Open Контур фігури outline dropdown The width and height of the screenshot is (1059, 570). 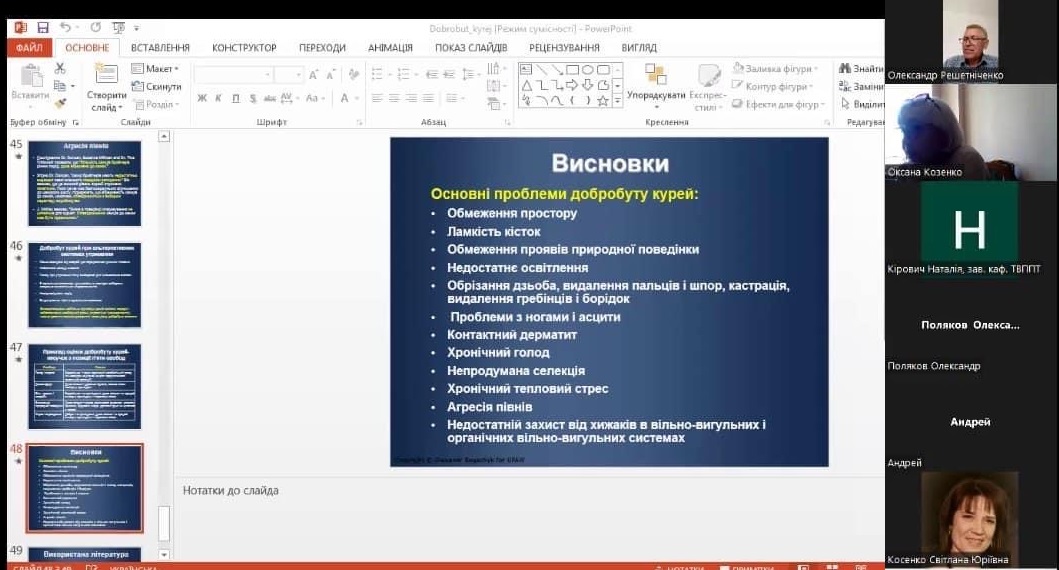click(x=773, y=86)
